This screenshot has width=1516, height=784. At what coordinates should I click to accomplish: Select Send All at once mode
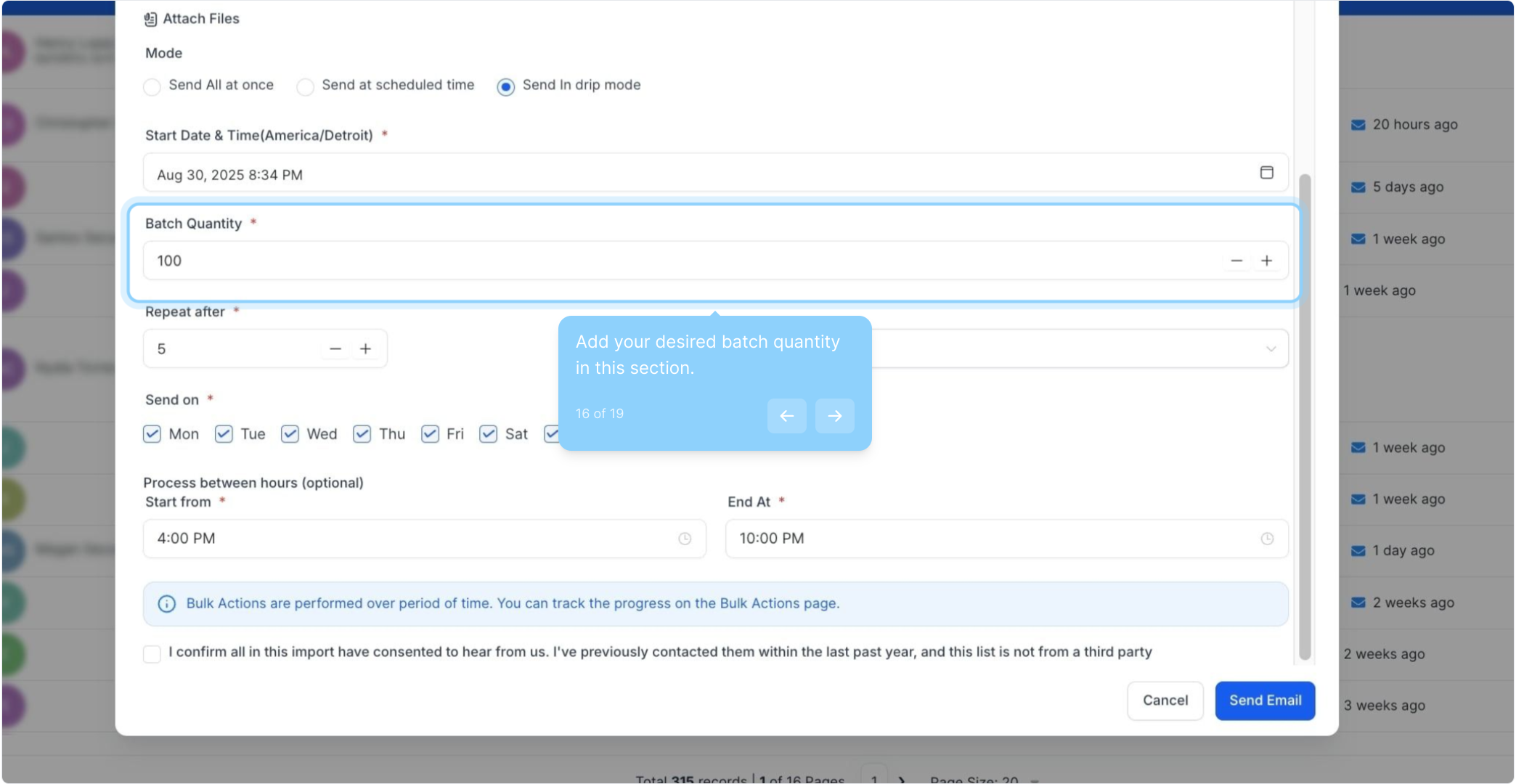[x=152, y=87]
